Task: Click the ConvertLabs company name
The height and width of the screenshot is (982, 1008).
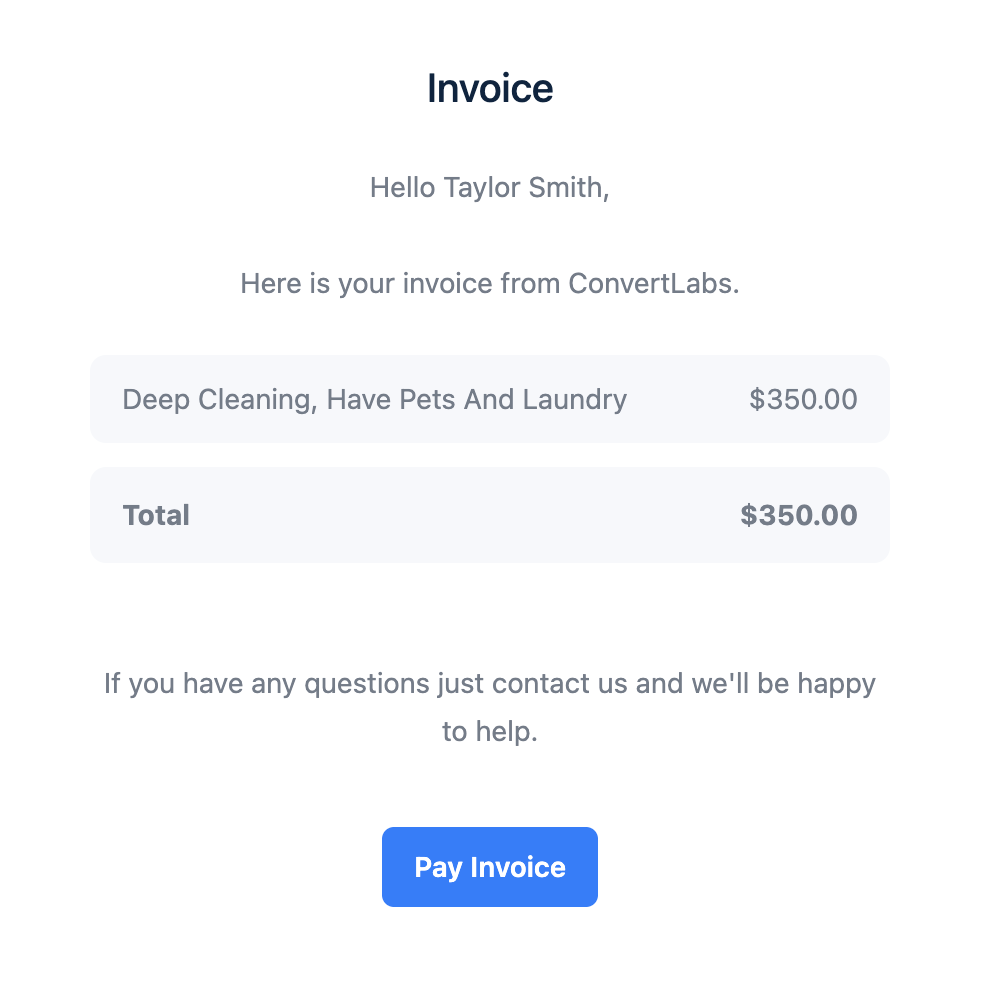Action: click(x=651, y=284)
